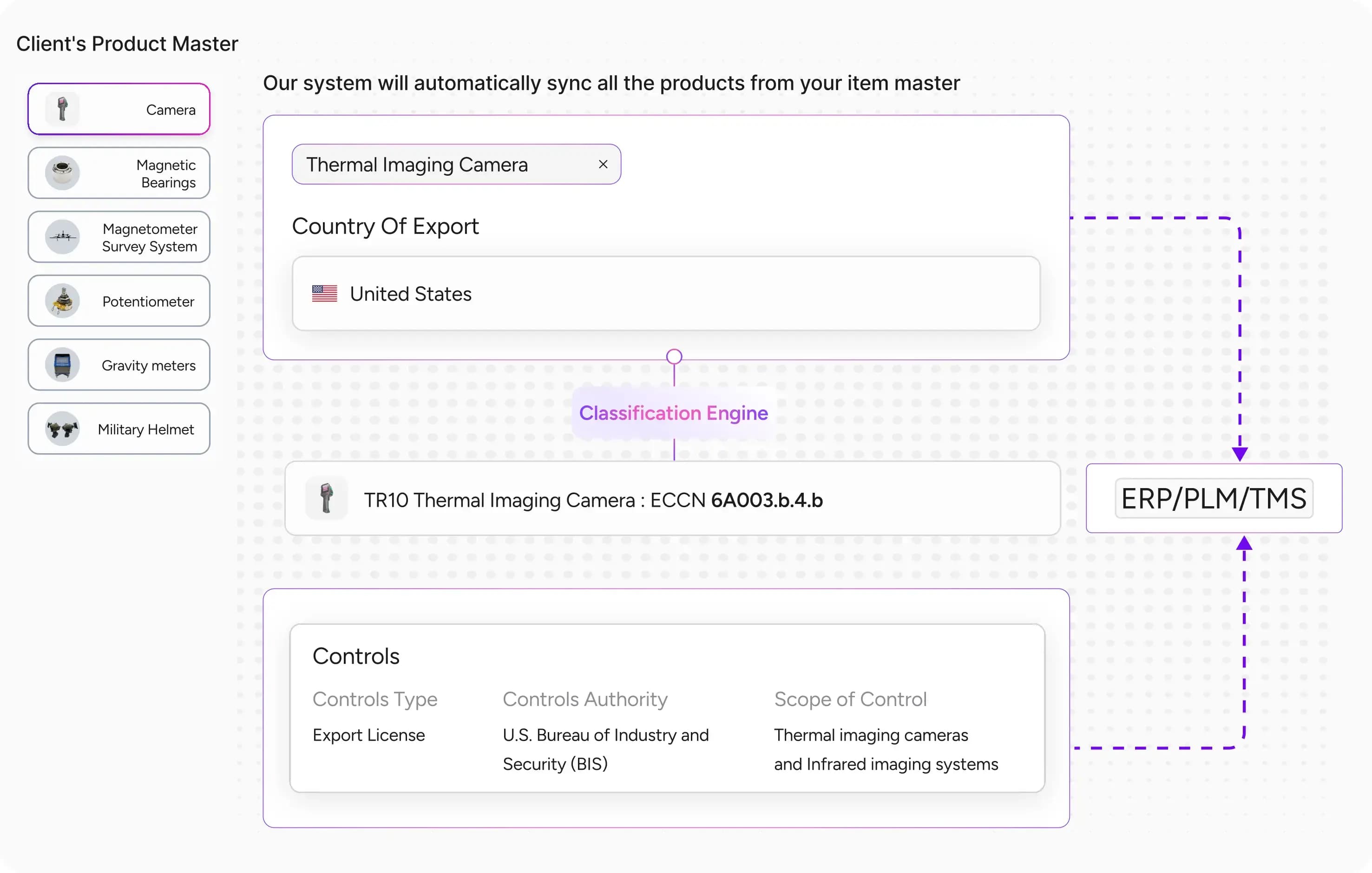Click the Gravity meters product icon
The height and width of the screenshot is (873, 1372).
pos(62,364)
